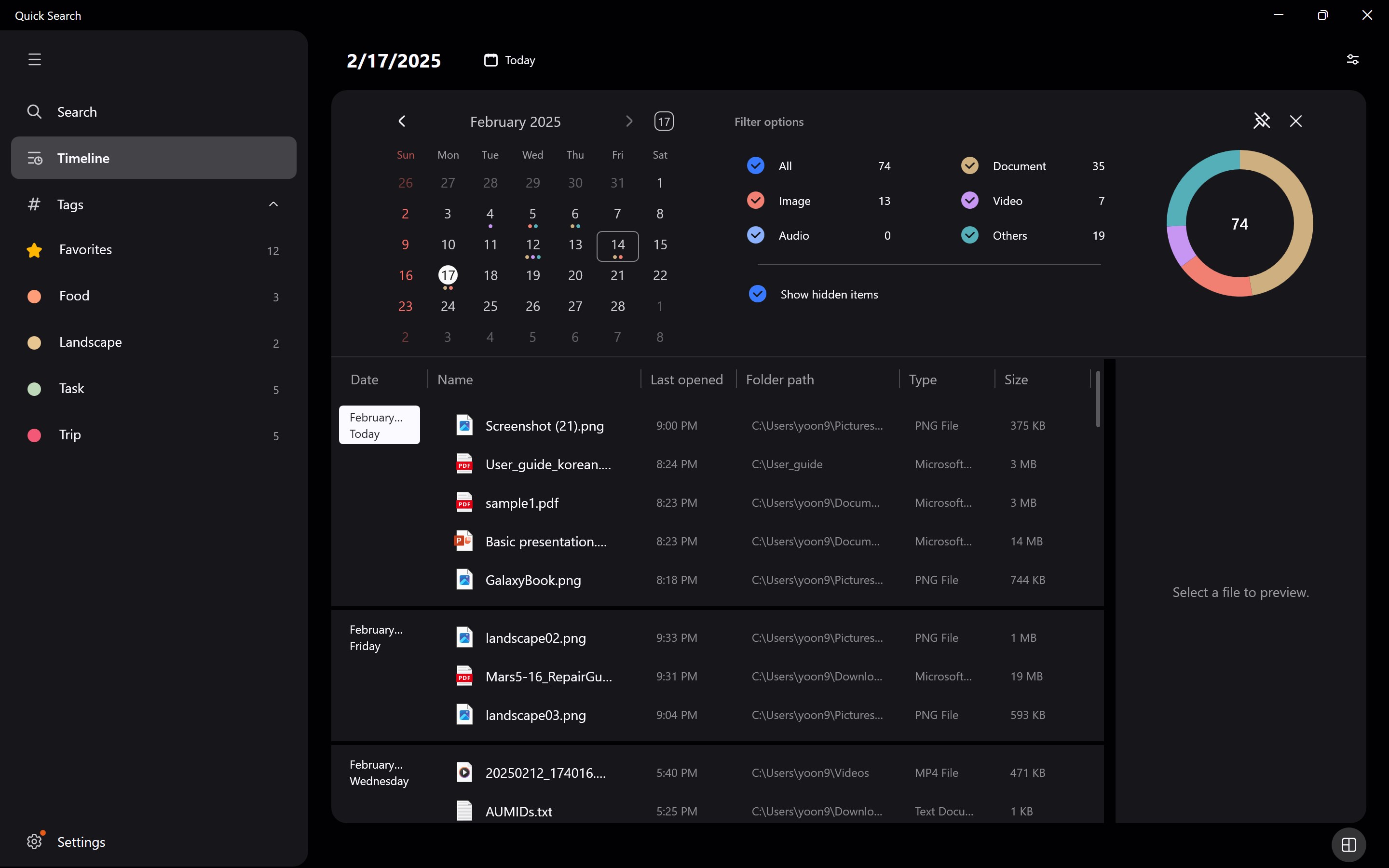The width and height of the screenshot is (1389, 868).
Task: Uncheck the Image filter checkbox
Action: 755,200
